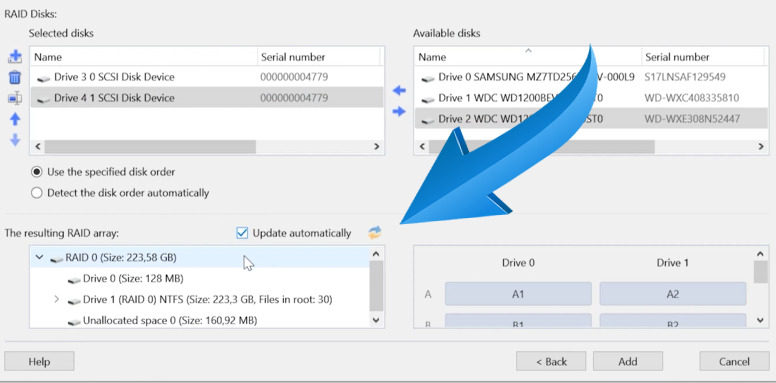
Task: Click RAID array tree scroll-down arrow
Action: coord(376,320)
